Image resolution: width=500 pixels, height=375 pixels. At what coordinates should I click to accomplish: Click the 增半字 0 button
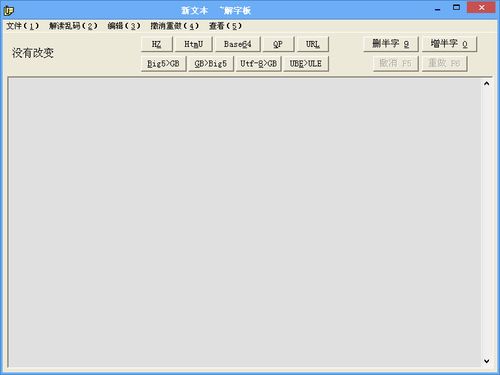tap(449, 44)
